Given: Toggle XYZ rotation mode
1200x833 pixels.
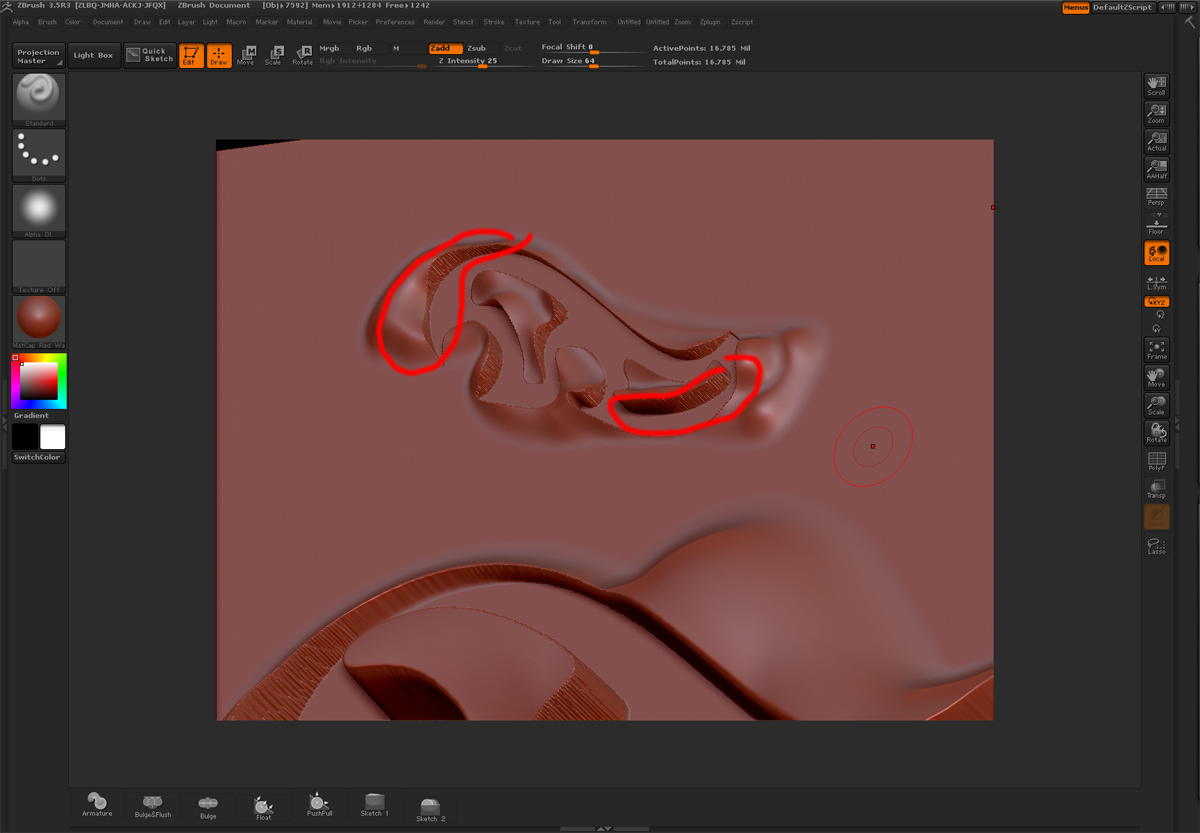Looking at the screenshot, I should (1156, 301).
